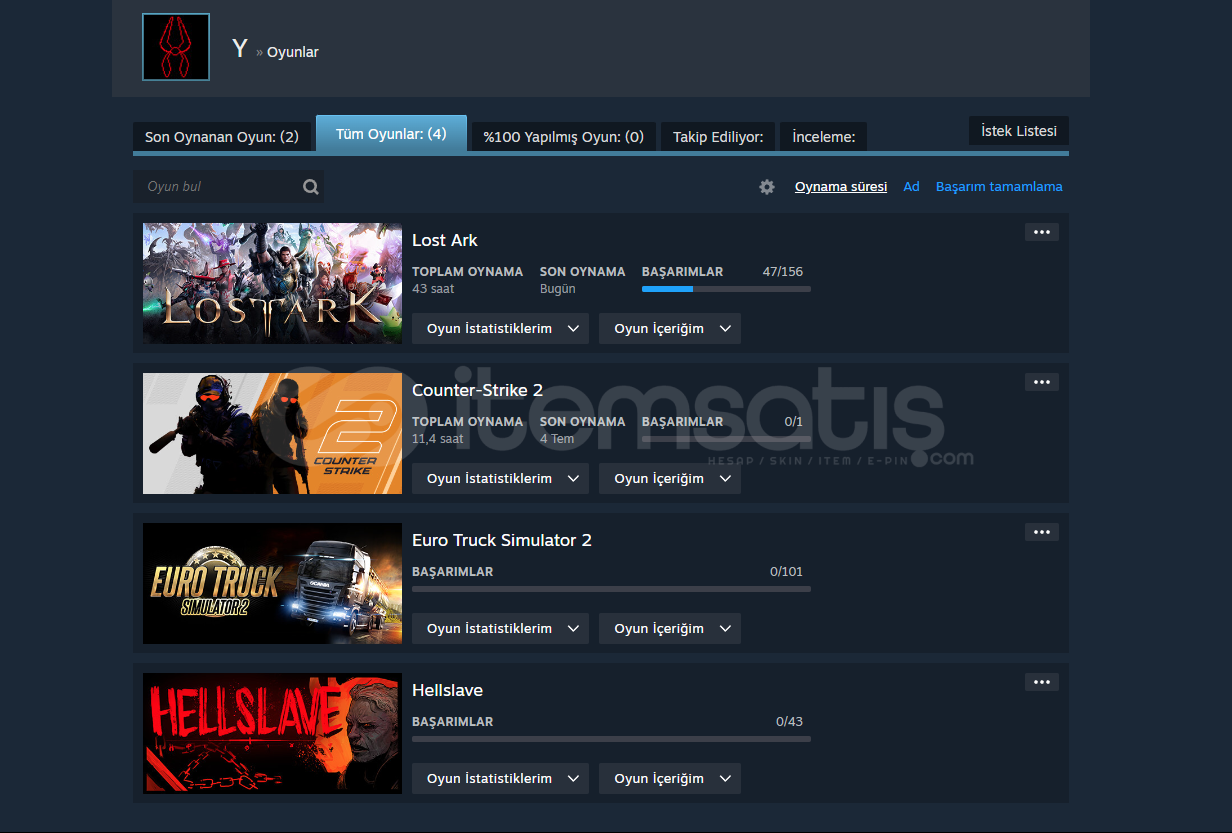Open Hellslave three-dots options menu

tap(1042, 682)
